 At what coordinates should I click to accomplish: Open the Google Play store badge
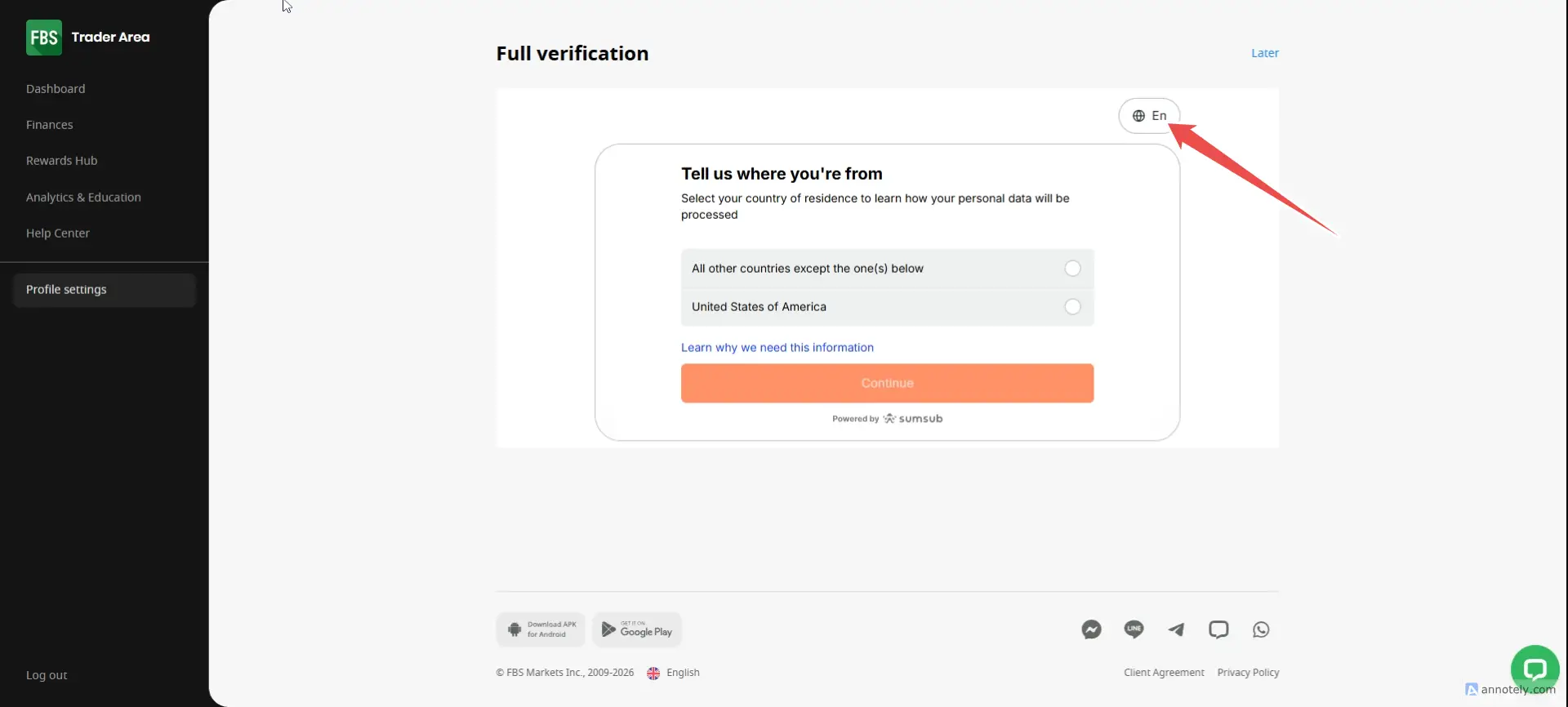click(637, 629)
